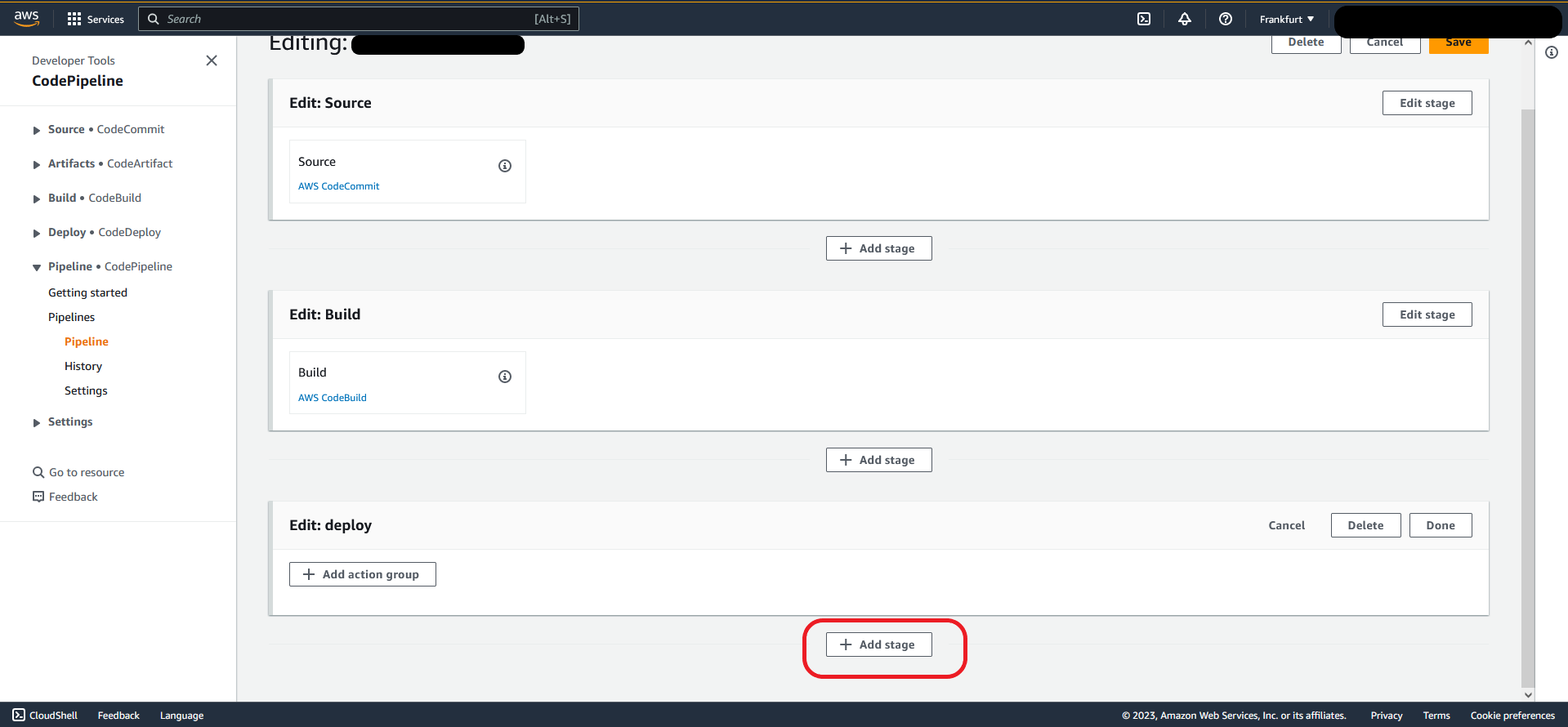
Task: Add stage after the Build stage
Action: tap(878, 460)
